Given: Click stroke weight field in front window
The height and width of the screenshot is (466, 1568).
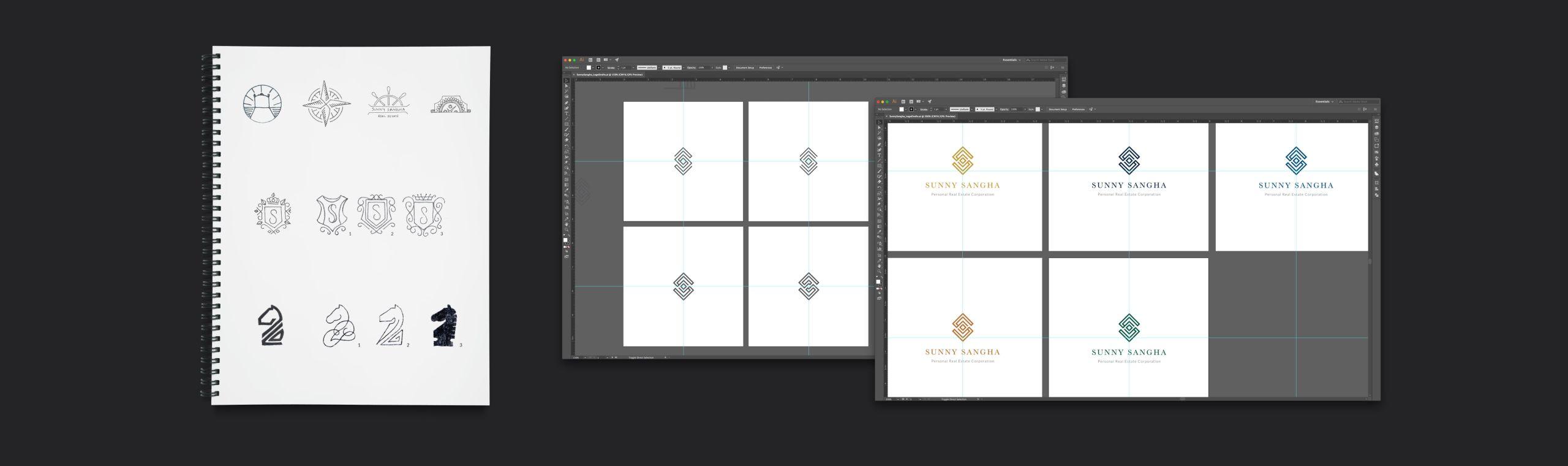Looking at the screenshot, I should 940,109.
